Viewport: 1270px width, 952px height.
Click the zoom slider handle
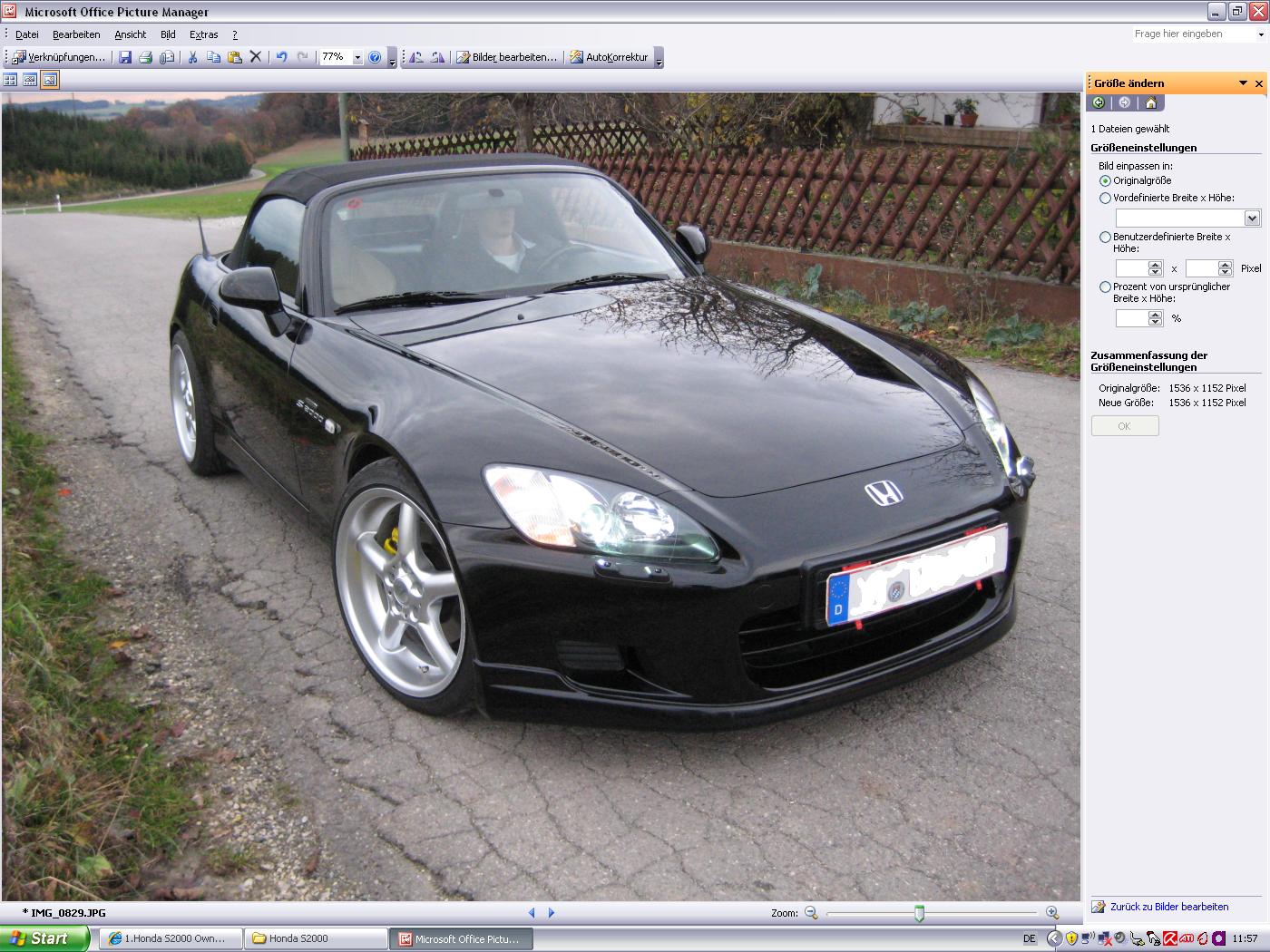(919, 913)
